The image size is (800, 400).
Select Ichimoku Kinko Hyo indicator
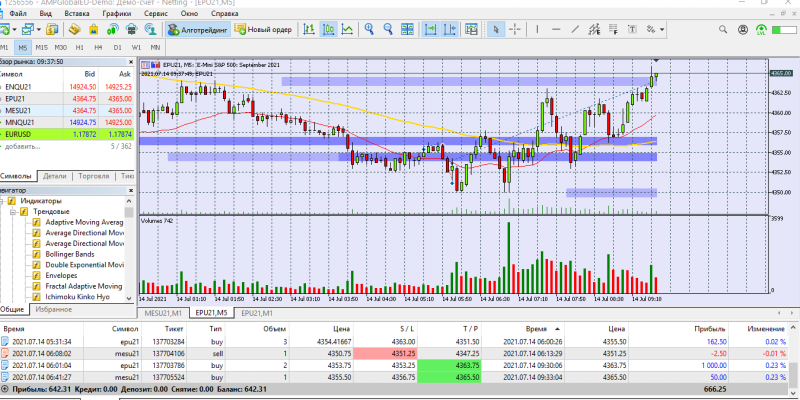(x=77, y=297)
